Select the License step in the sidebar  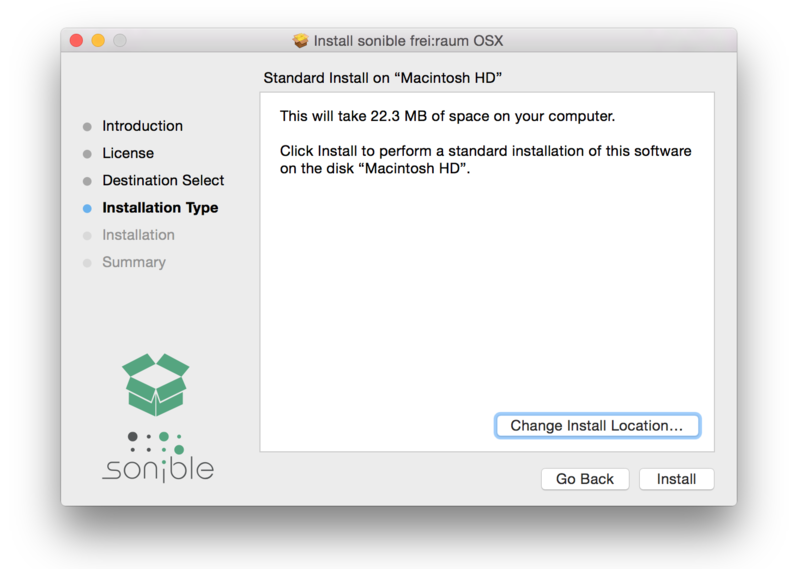(128, 153)
